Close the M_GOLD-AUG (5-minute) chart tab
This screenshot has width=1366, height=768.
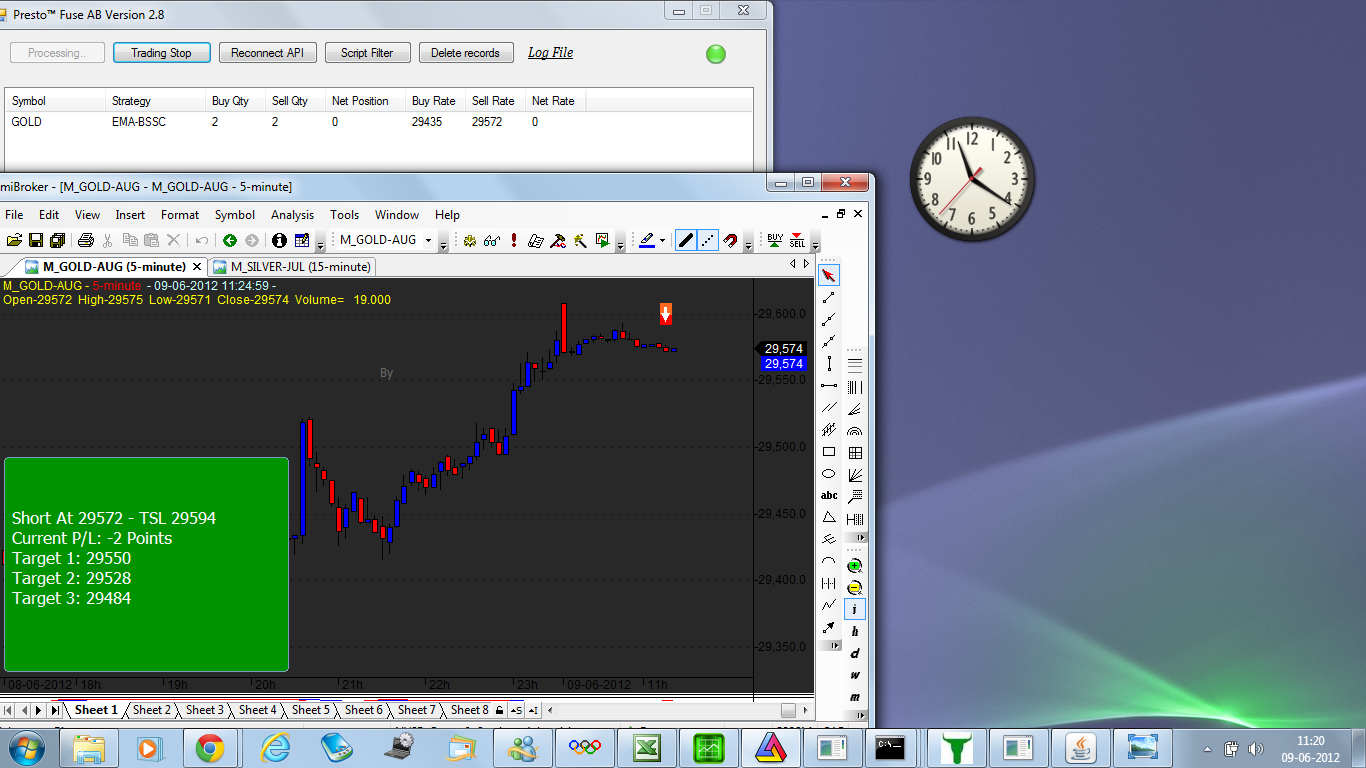point(197,267)
